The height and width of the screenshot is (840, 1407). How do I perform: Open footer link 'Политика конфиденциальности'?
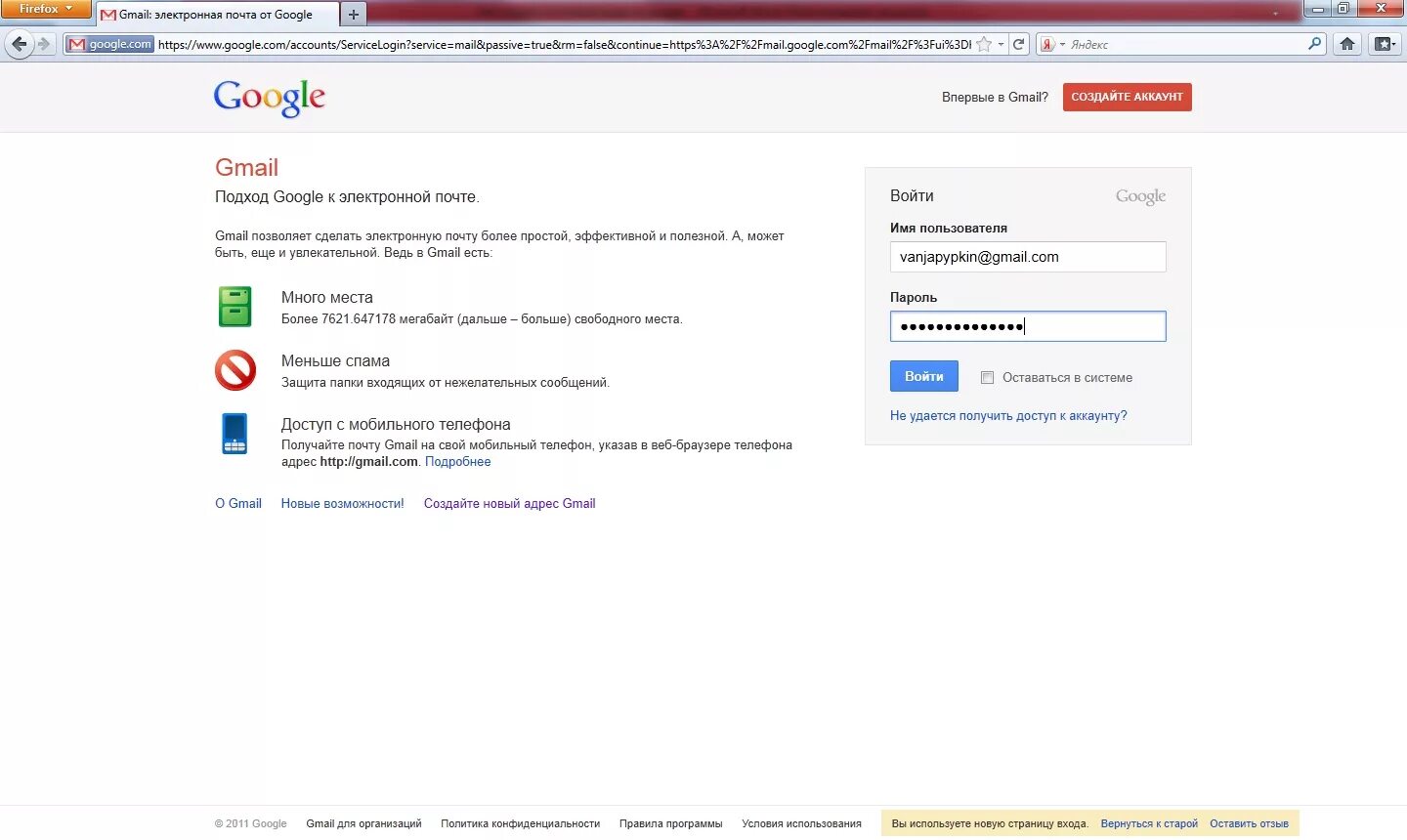pyautogui.click(x=521, y=823)
